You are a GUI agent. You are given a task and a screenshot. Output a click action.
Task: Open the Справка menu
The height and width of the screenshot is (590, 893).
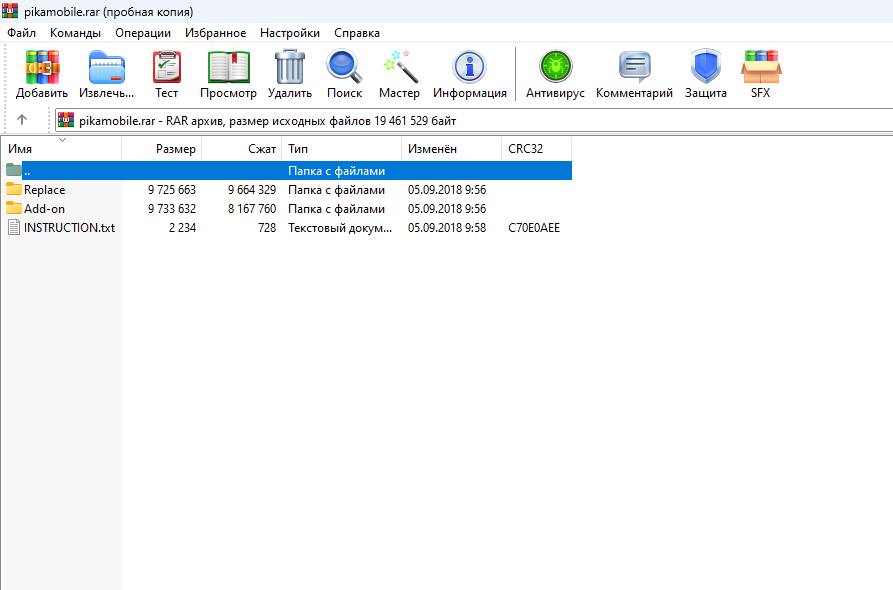click(357, 33)
